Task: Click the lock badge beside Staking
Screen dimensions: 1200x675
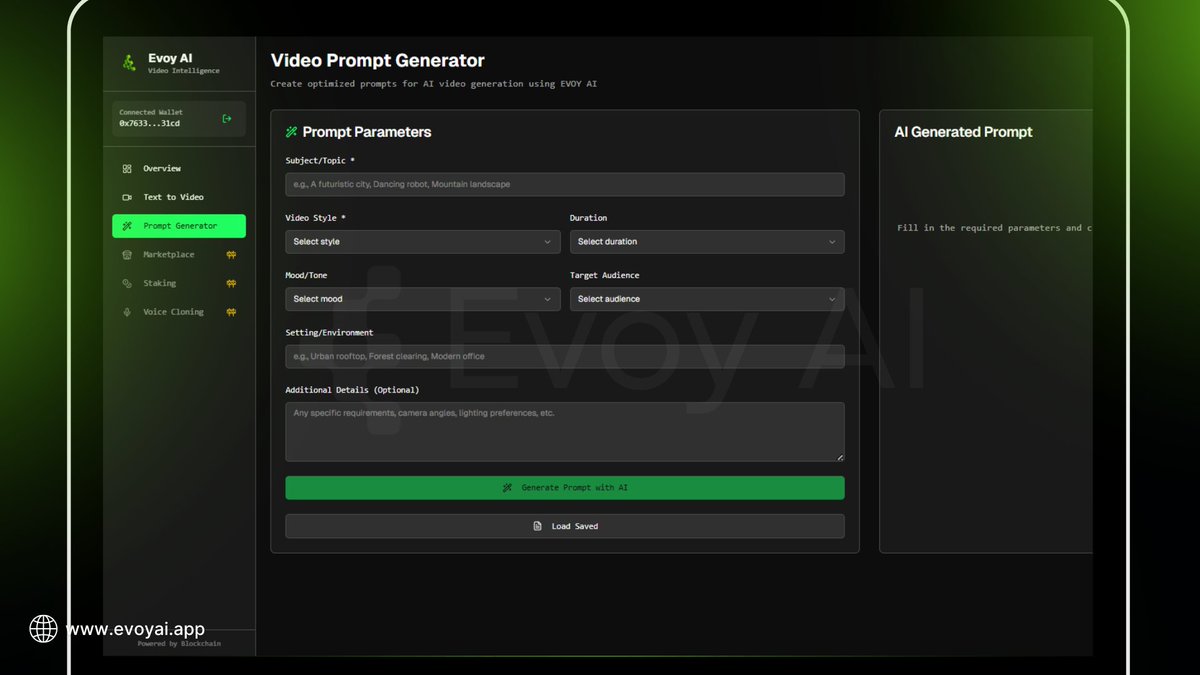Action: click(231, 283)
